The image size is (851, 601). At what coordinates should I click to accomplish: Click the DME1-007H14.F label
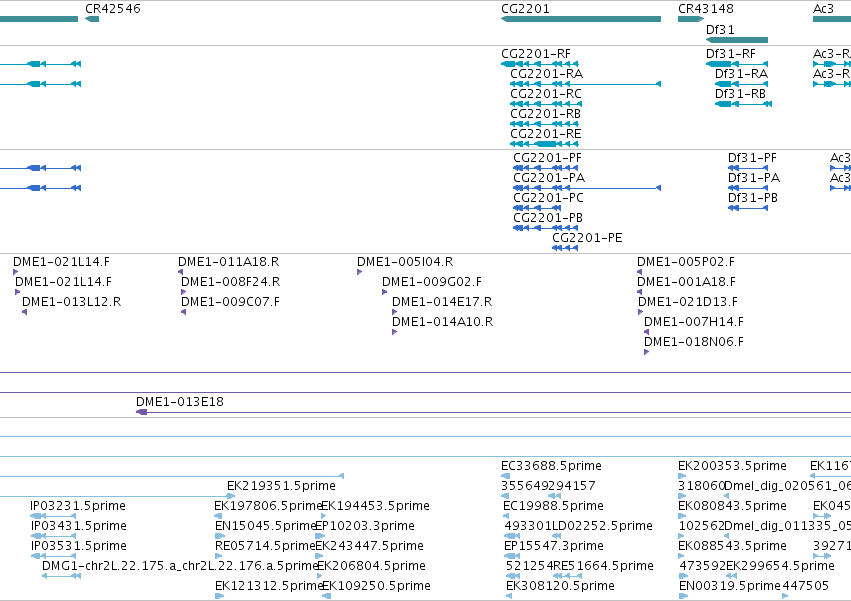tap(694, 322)
